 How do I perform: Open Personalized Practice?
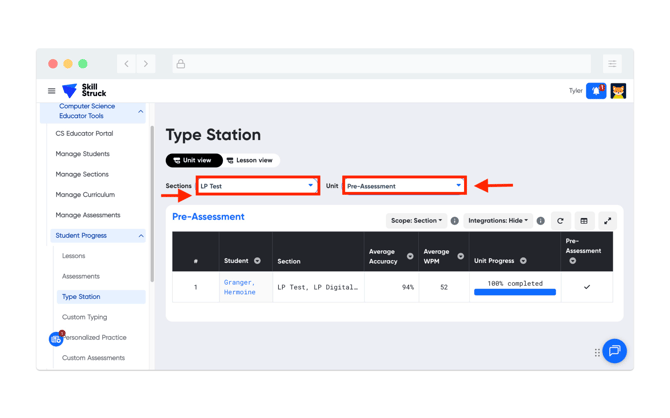tap(95, 337)
